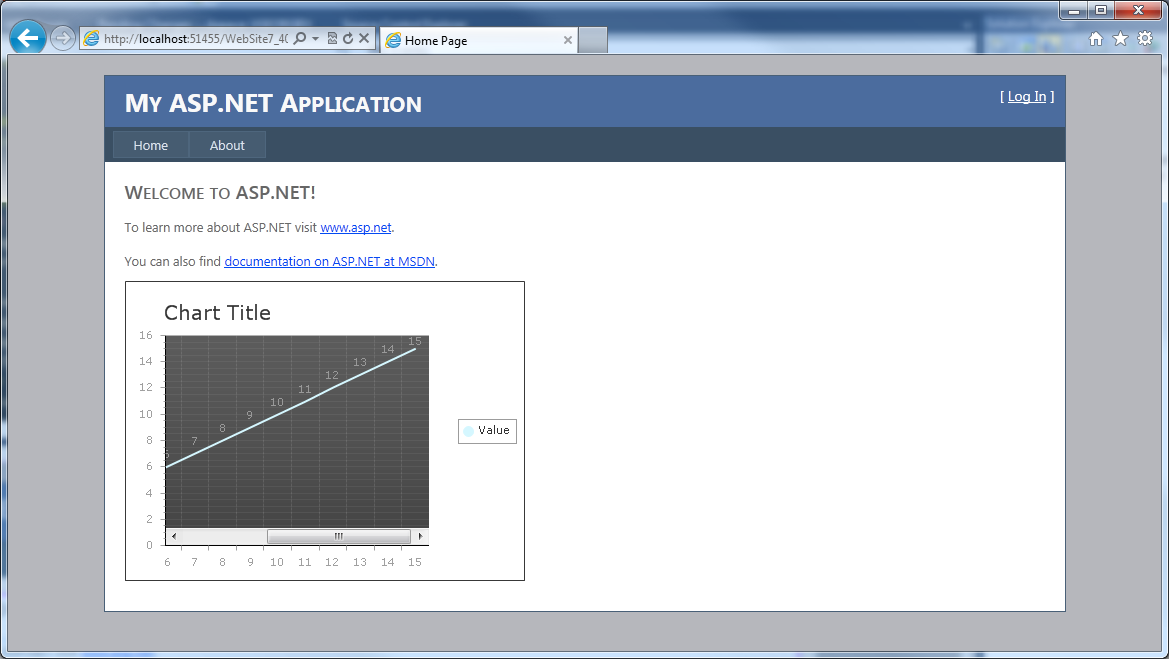The width and height of the screenshot is (1169, 659).
Task: Maximize the browser window
Action: click(x=1100, y=10)
